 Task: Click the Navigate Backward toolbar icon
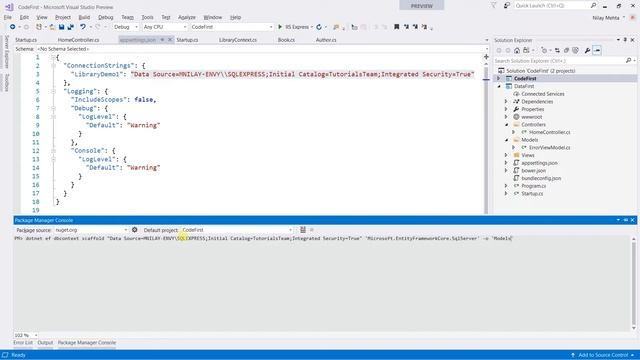pos(13,27)
